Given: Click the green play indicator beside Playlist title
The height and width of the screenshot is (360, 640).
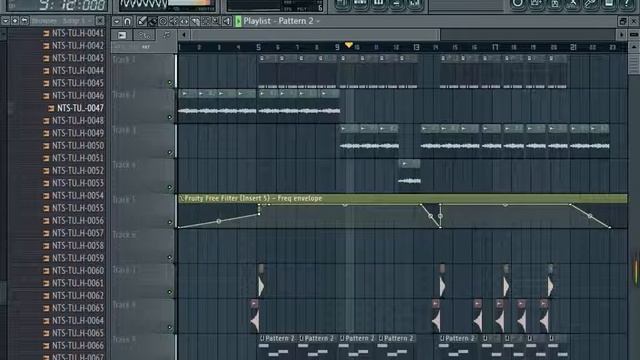Looking at the screenshot, I should click(238, 21).
